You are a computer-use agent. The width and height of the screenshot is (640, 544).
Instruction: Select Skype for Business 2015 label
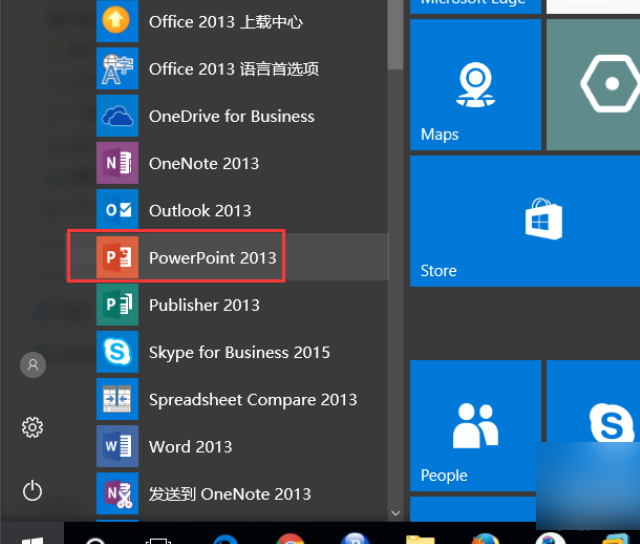[239, 353]
